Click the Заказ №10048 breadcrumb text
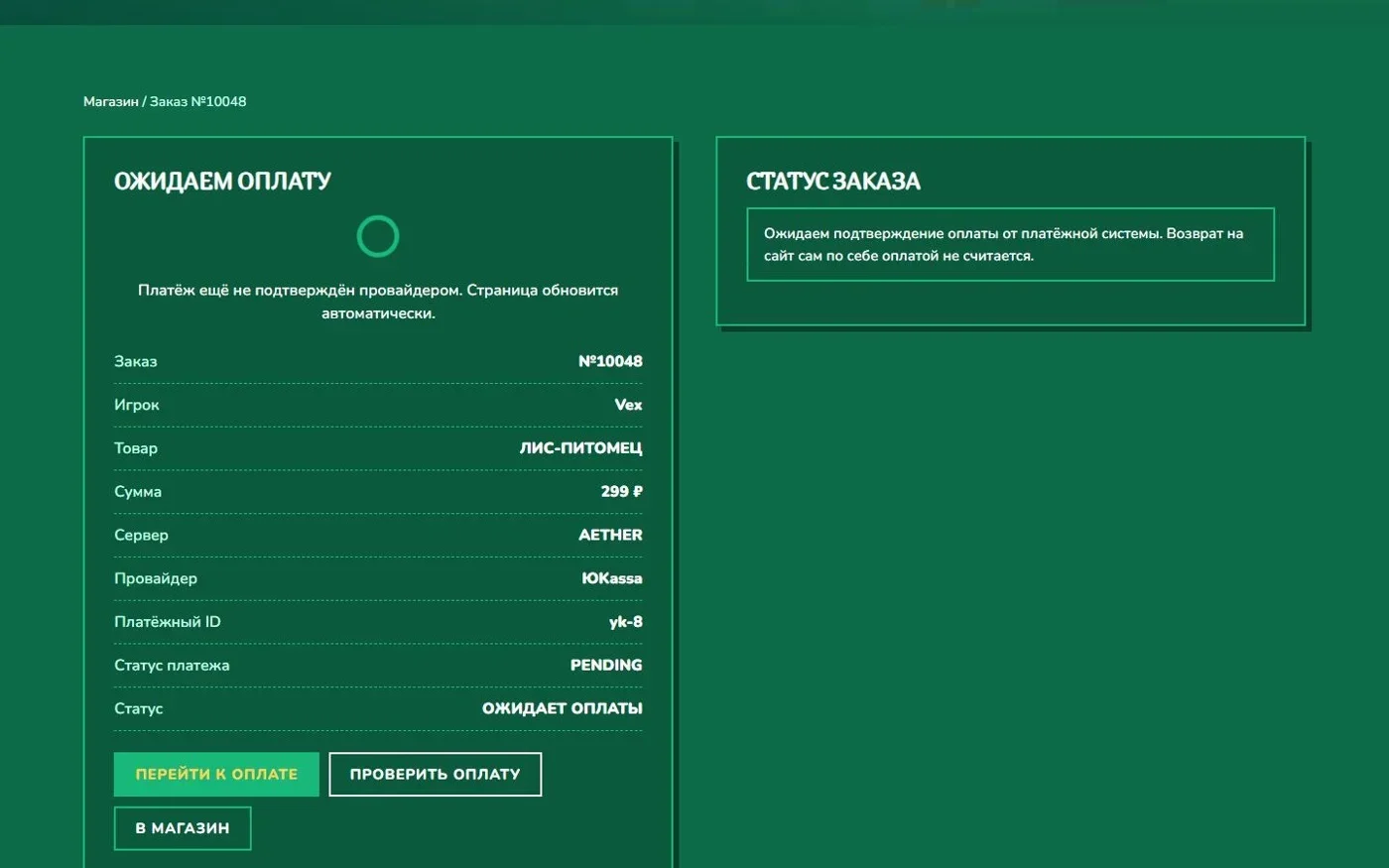This screenshot has width=1389, height=868. click(x=198, y=101)
